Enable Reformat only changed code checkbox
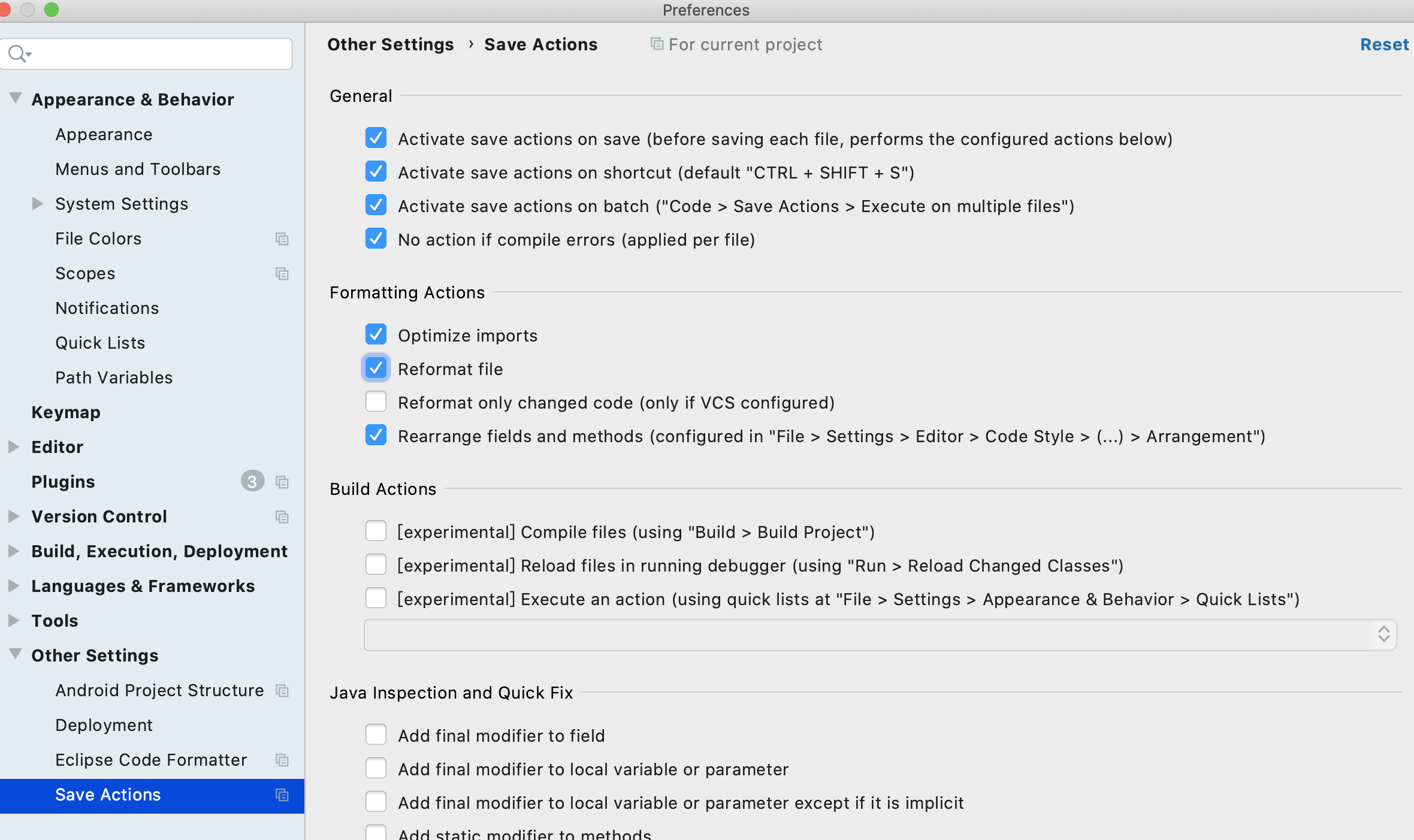 point(376,401)
